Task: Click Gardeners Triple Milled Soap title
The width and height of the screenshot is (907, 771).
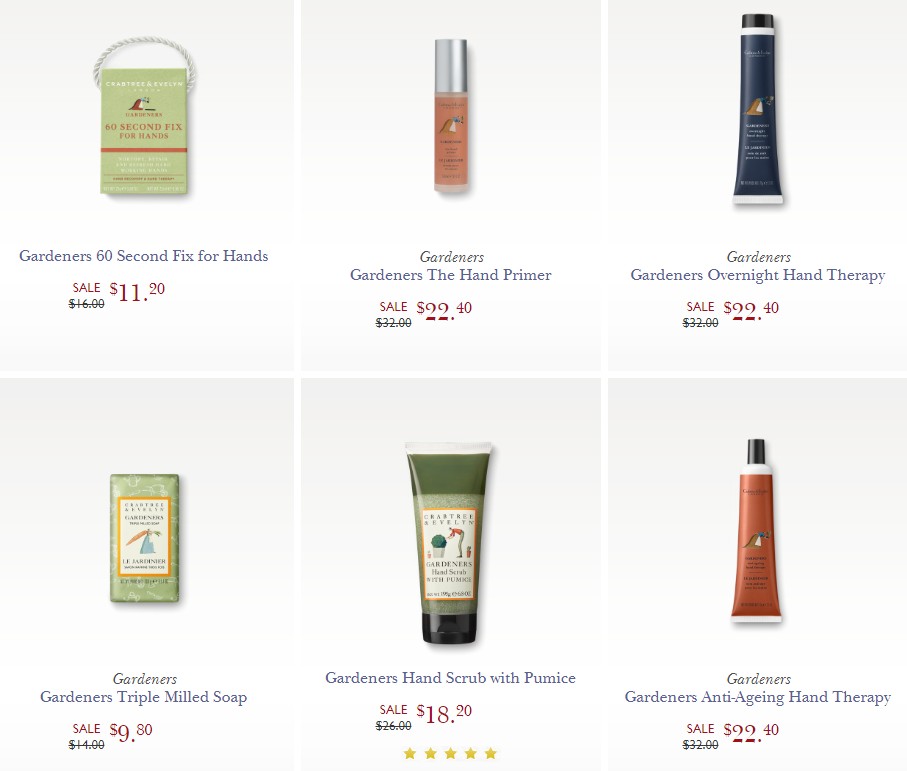Action: (x=143, y=697)
